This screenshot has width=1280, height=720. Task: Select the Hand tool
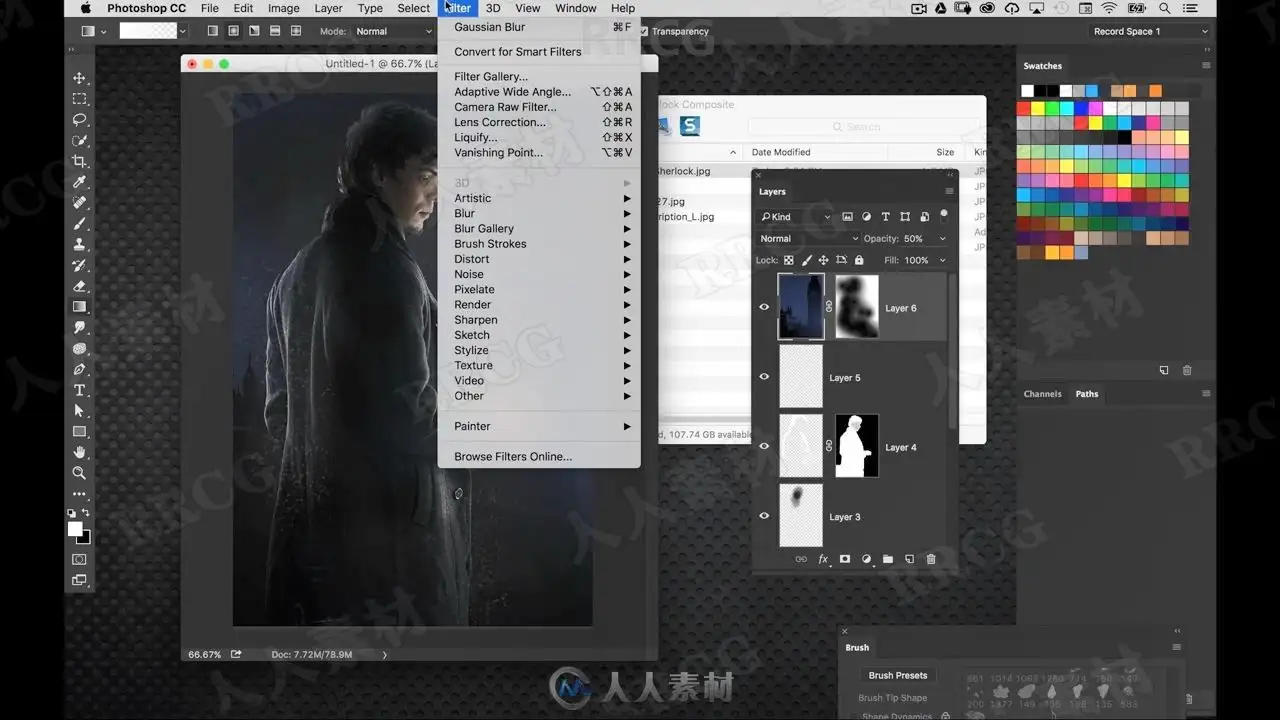pyautogui.click(x=79, y=453)
